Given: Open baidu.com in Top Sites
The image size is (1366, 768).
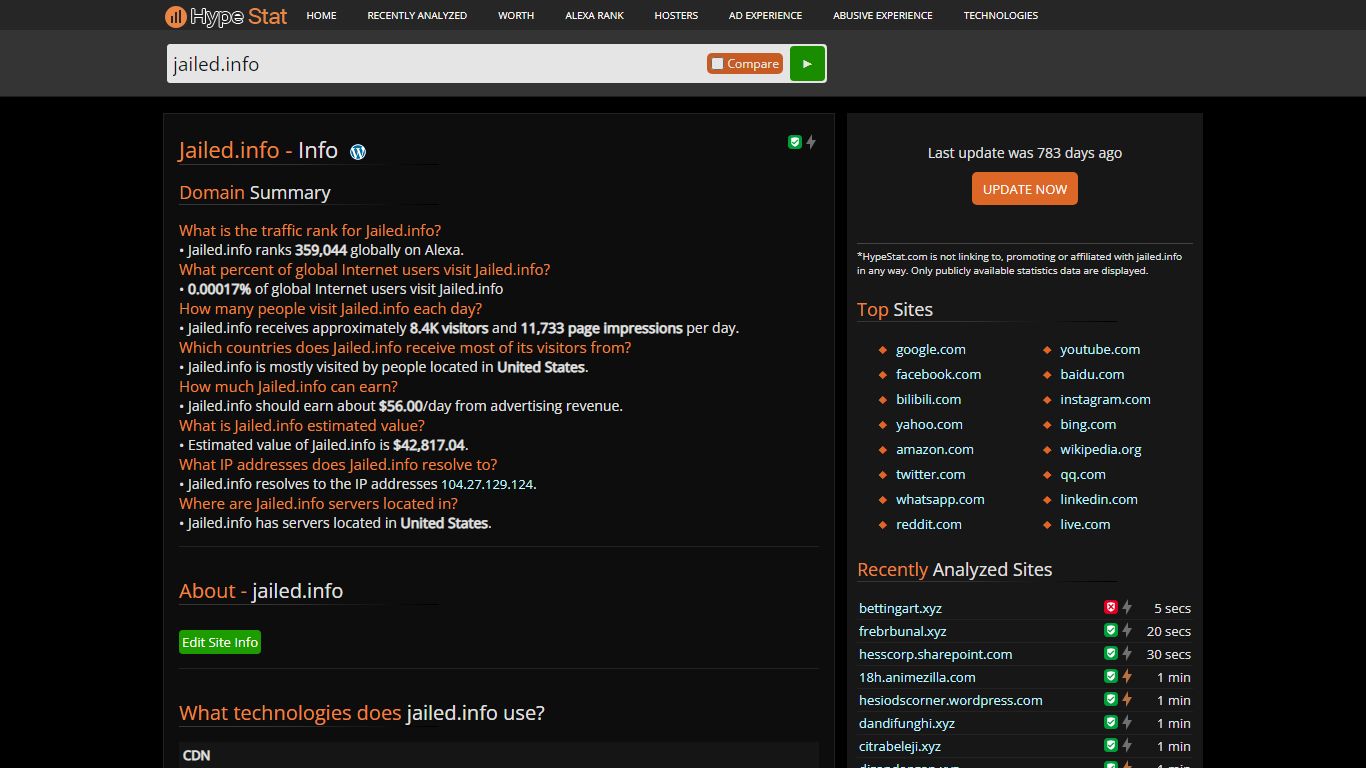Looking at the screenshot, I should click(1092, 374).
